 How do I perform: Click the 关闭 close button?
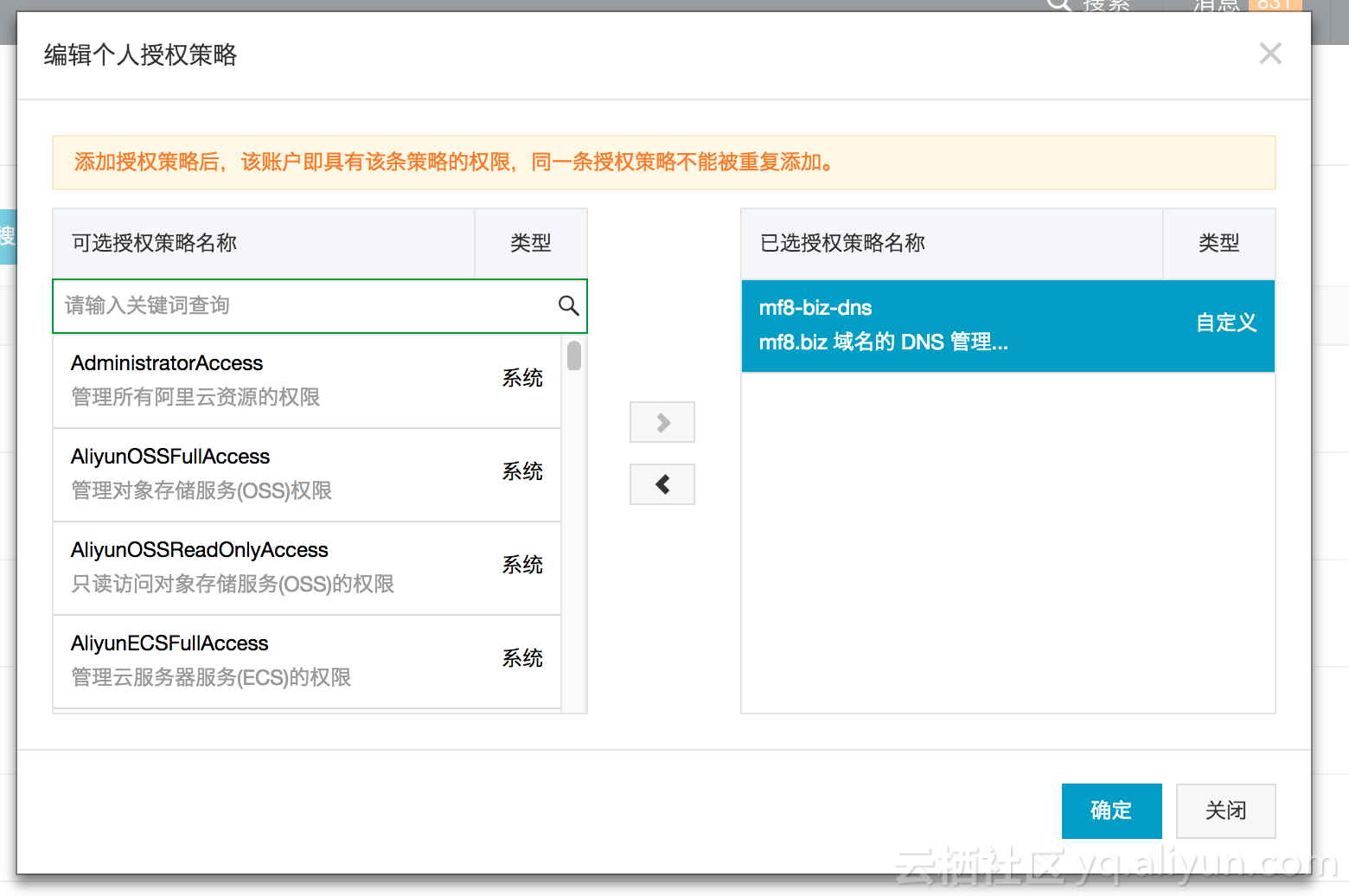click(x=1225, y=810)
